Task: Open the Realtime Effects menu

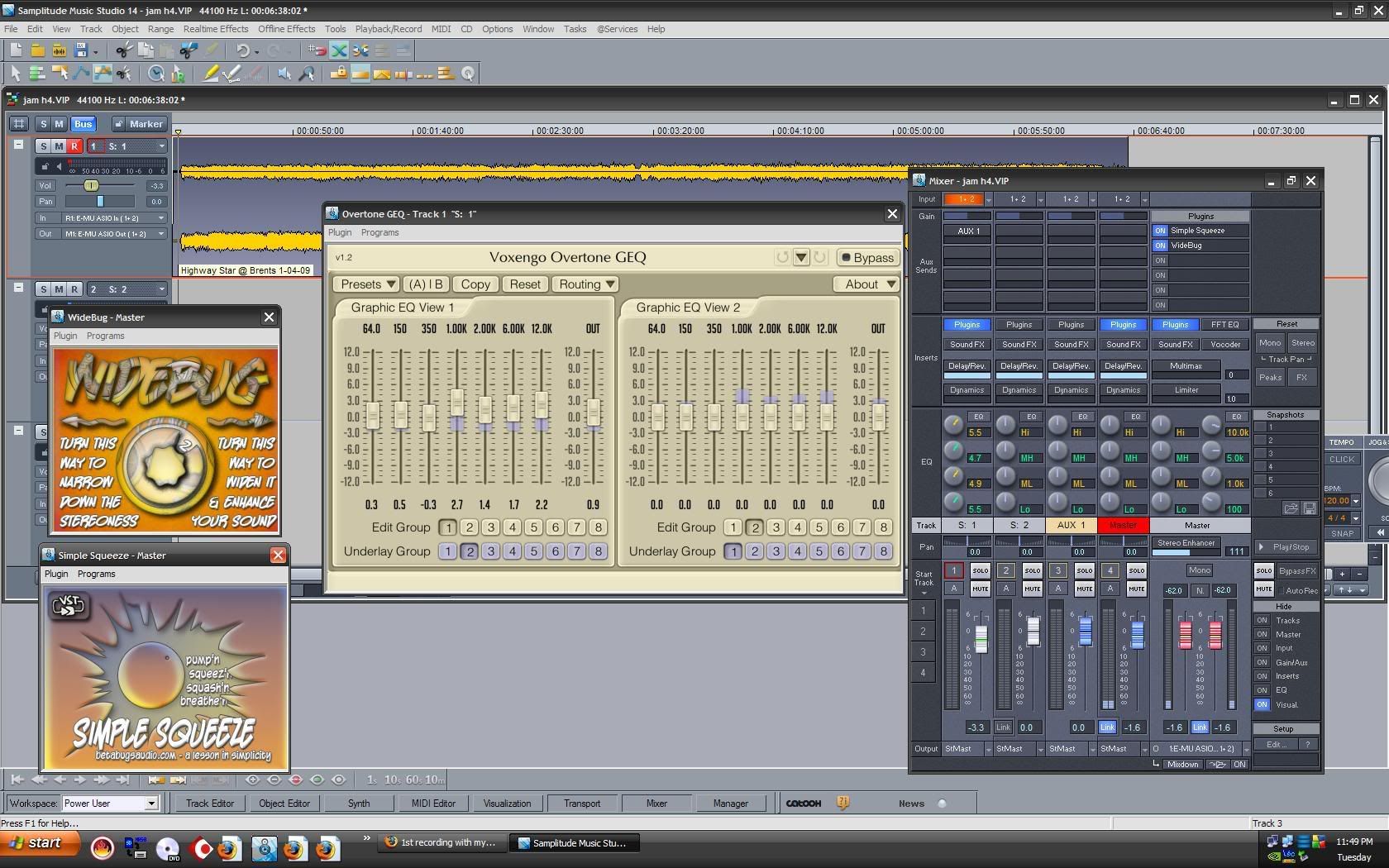Action: [216, 29]
